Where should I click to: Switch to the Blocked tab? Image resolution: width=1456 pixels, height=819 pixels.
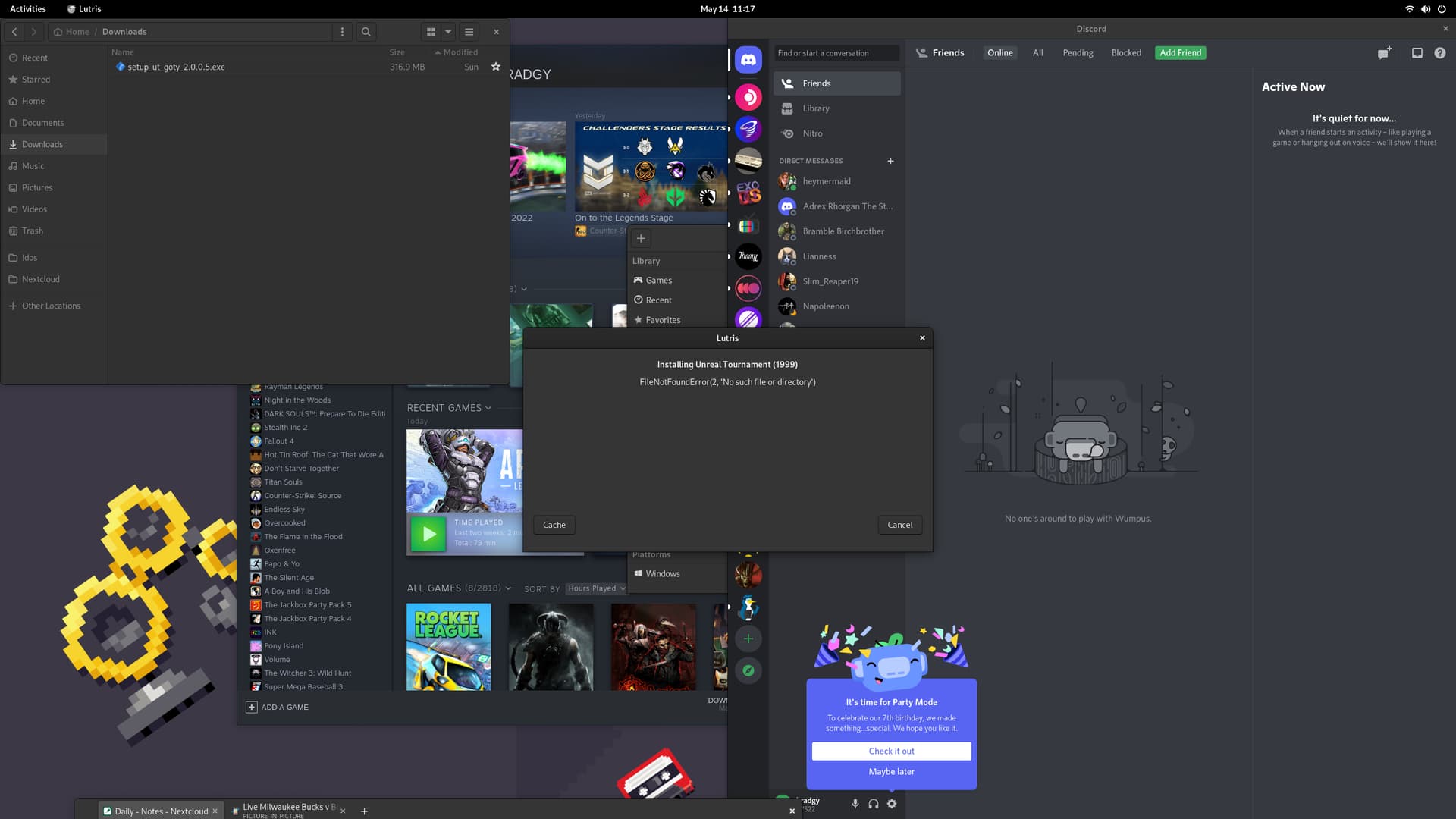(x=1126, y=52)
